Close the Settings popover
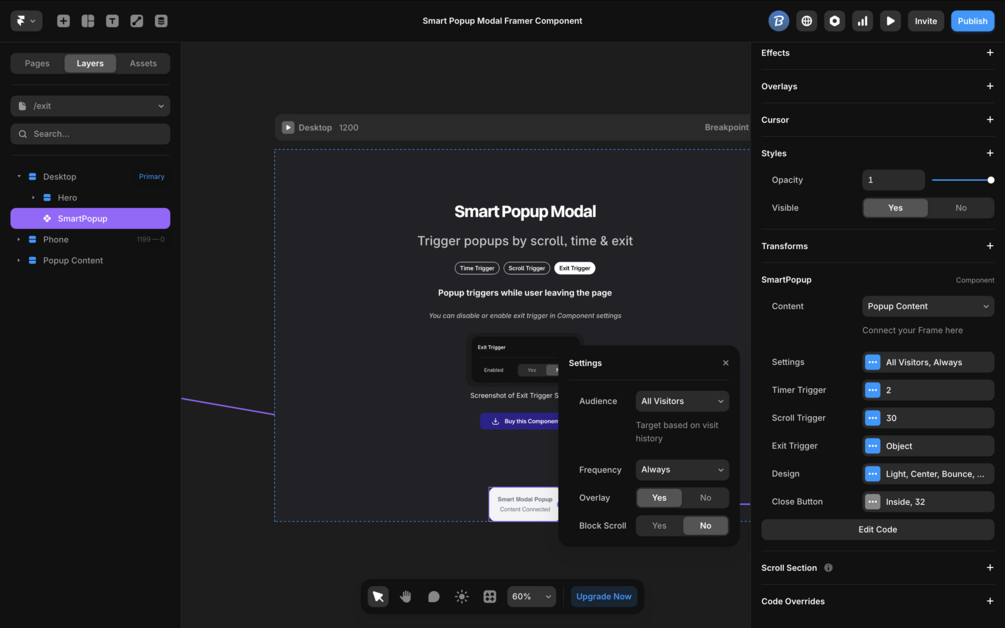1005x628 pixels. tap(726, 363)
